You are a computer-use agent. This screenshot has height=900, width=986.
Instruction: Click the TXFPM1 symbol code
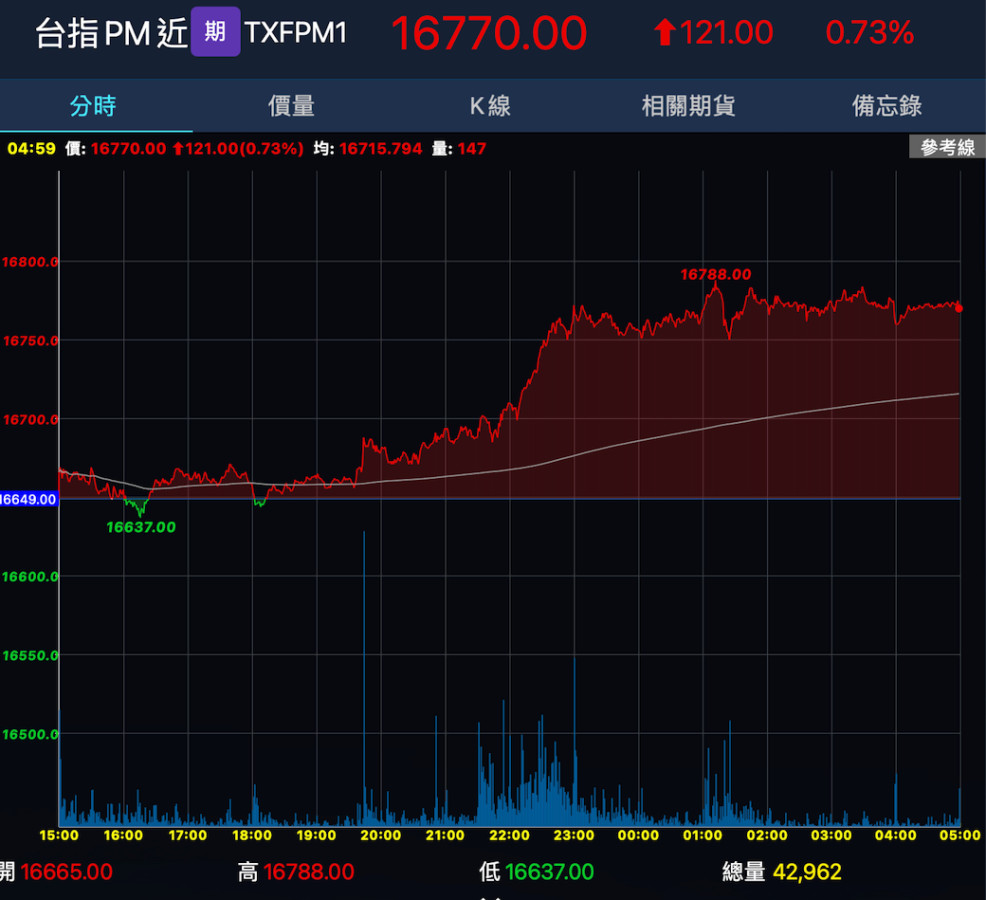point(296,33)
